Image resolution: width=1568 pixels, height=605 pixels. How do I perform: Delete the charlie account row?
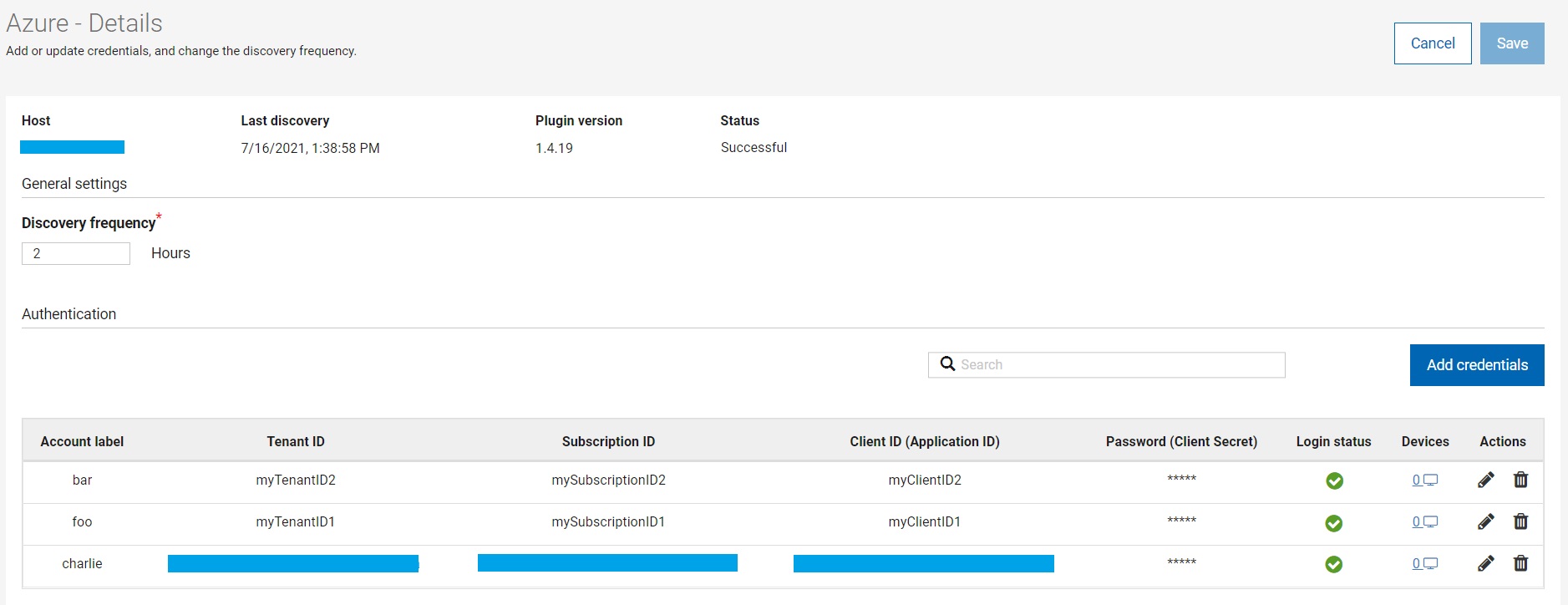[1520, 564]
